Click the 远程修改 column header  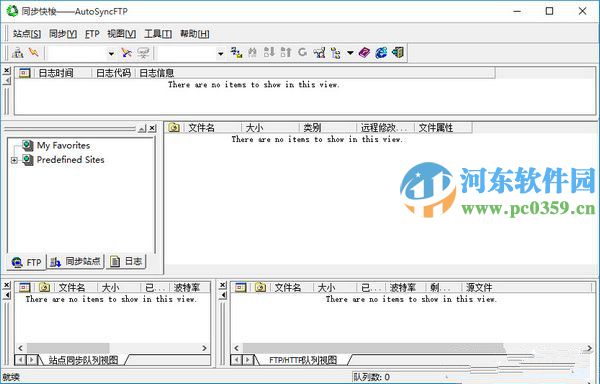(x=386, y=127)
